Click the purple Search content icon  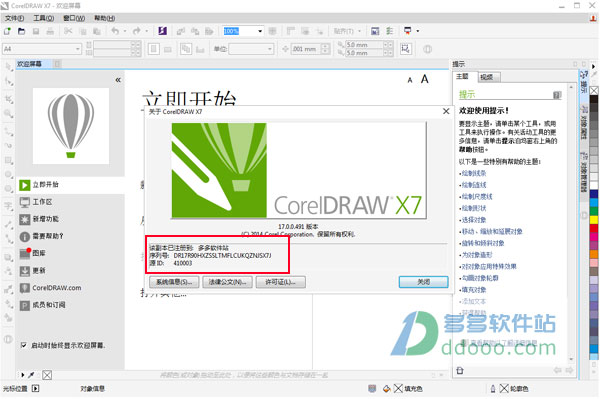[163, 31]
